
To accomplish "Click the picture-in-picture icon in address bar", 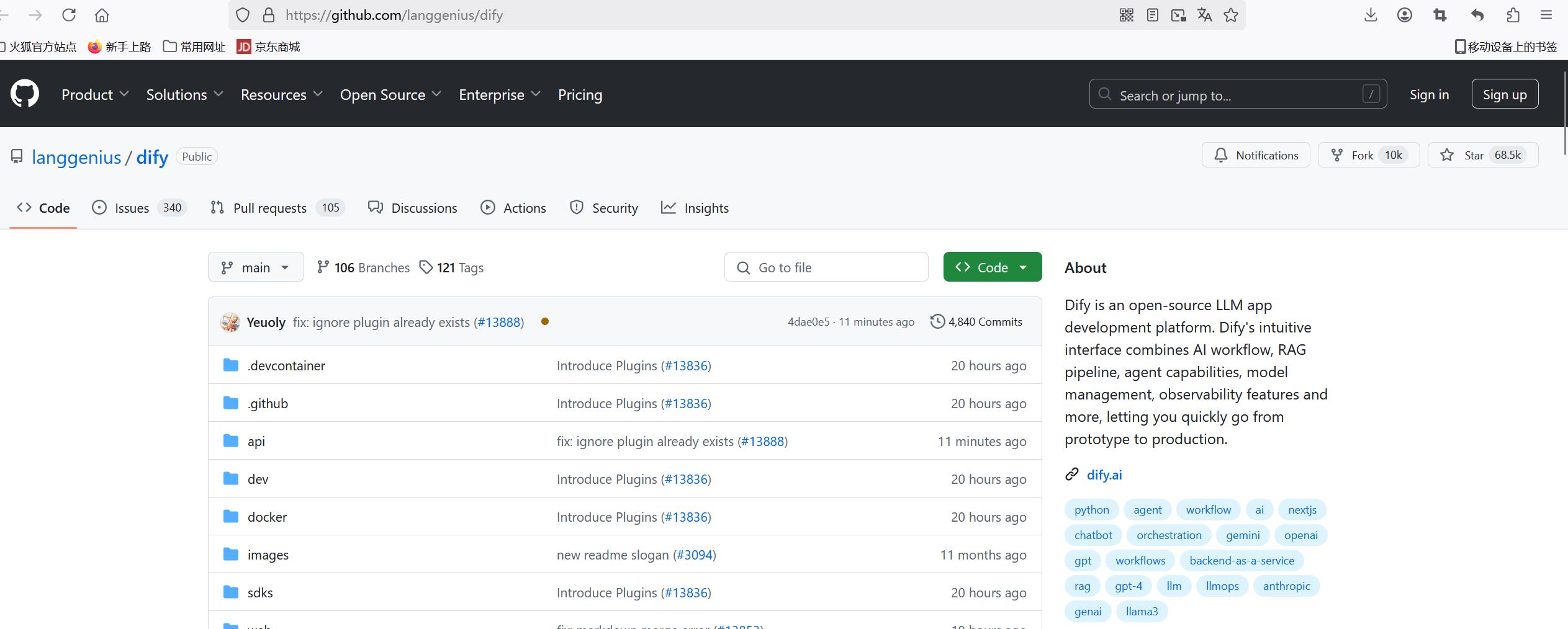I will tap(1179, 15).
